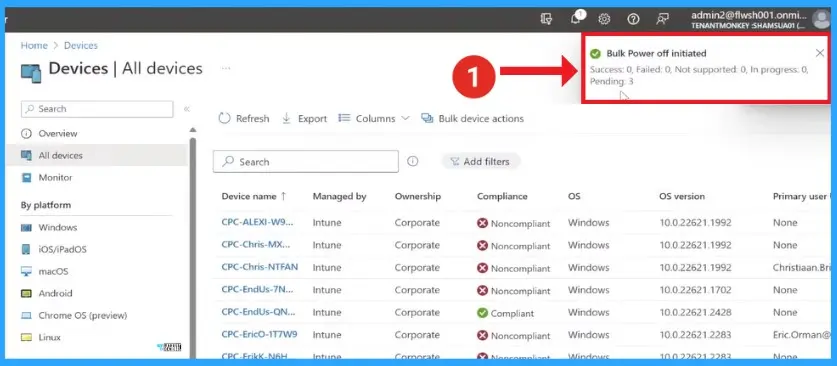Screen dimensions: 837x366
Task: Refresh the device list
Action: (244, 118)
